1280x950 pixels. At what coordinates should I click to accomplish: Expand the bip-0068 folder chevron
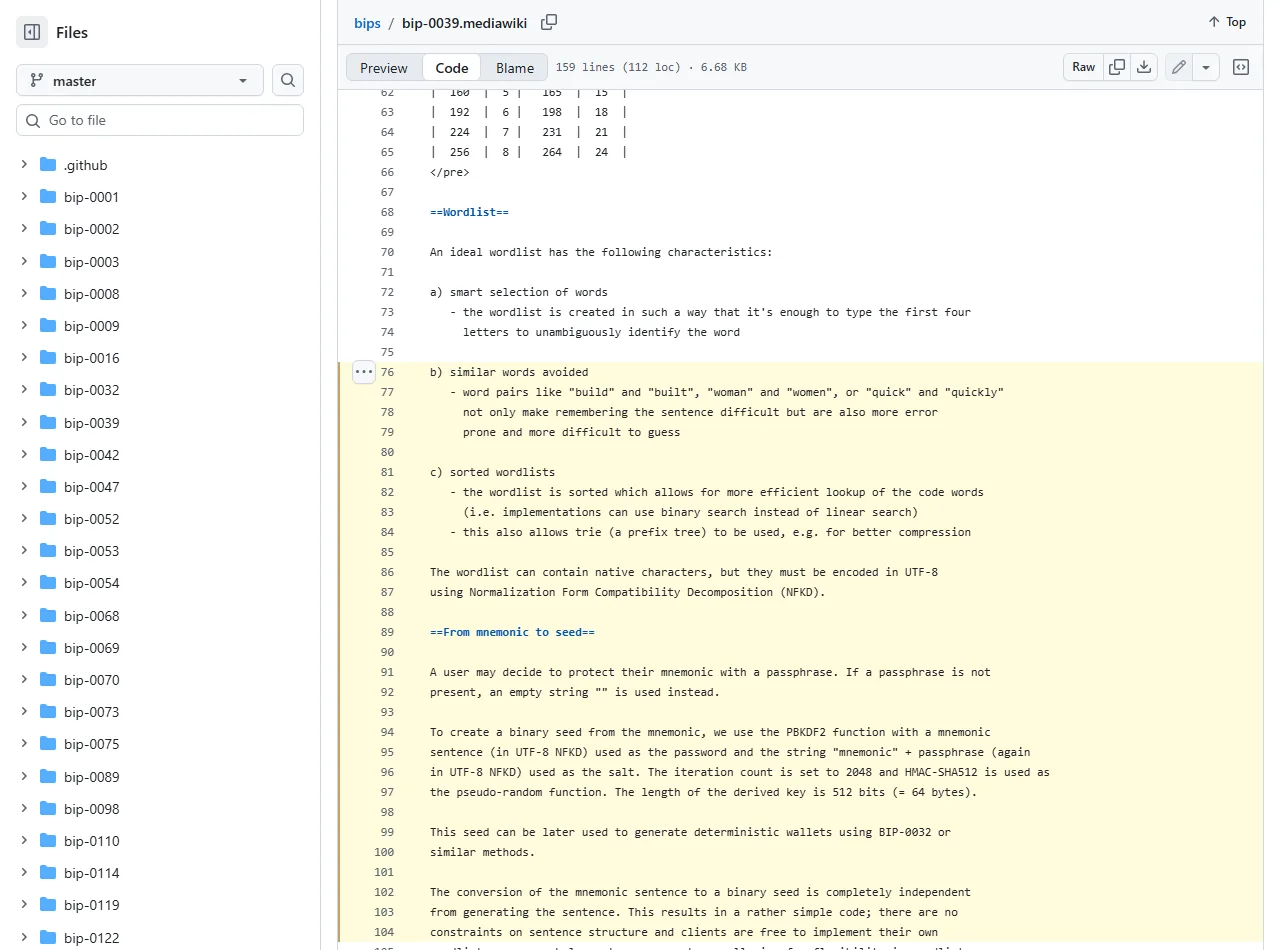point(24,616)
